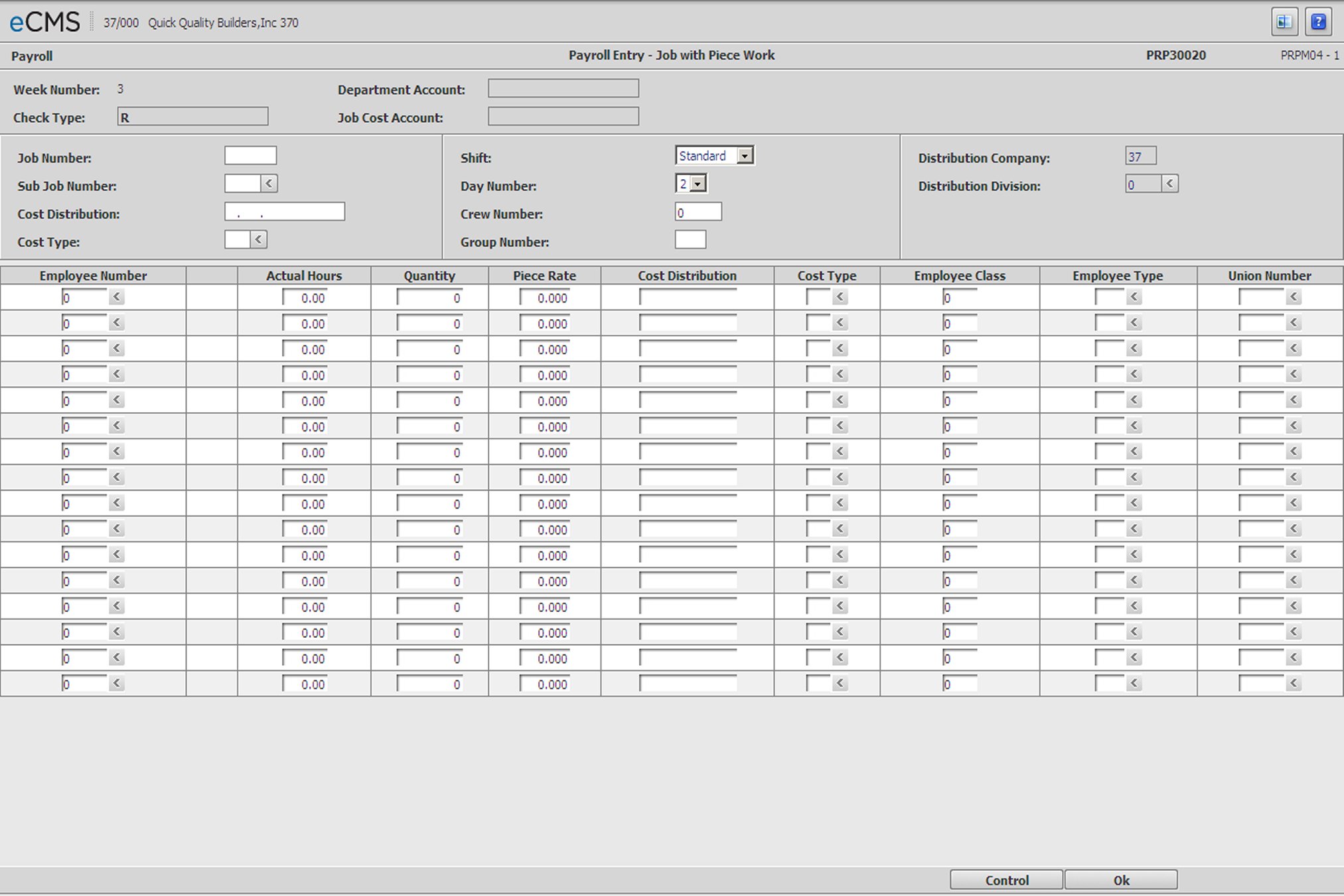Click the eCMS logo

[44, 22]
